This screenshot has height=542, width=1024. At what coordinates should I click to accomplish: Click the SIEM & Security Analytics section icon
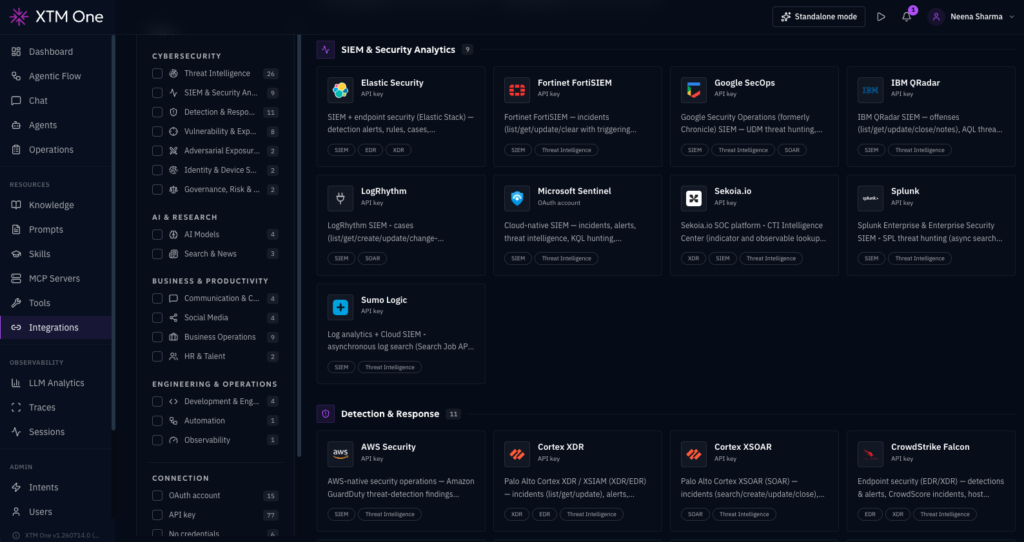326,50
